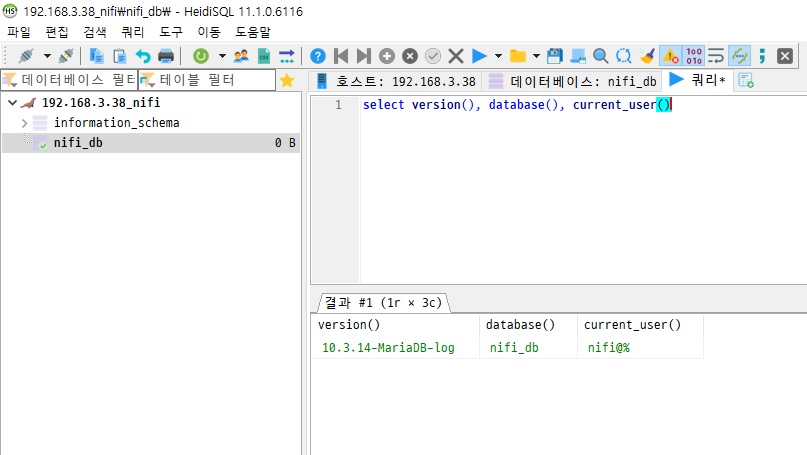Click the delete row circle-x icon
The image size is (807, 455).
(410, 56)
